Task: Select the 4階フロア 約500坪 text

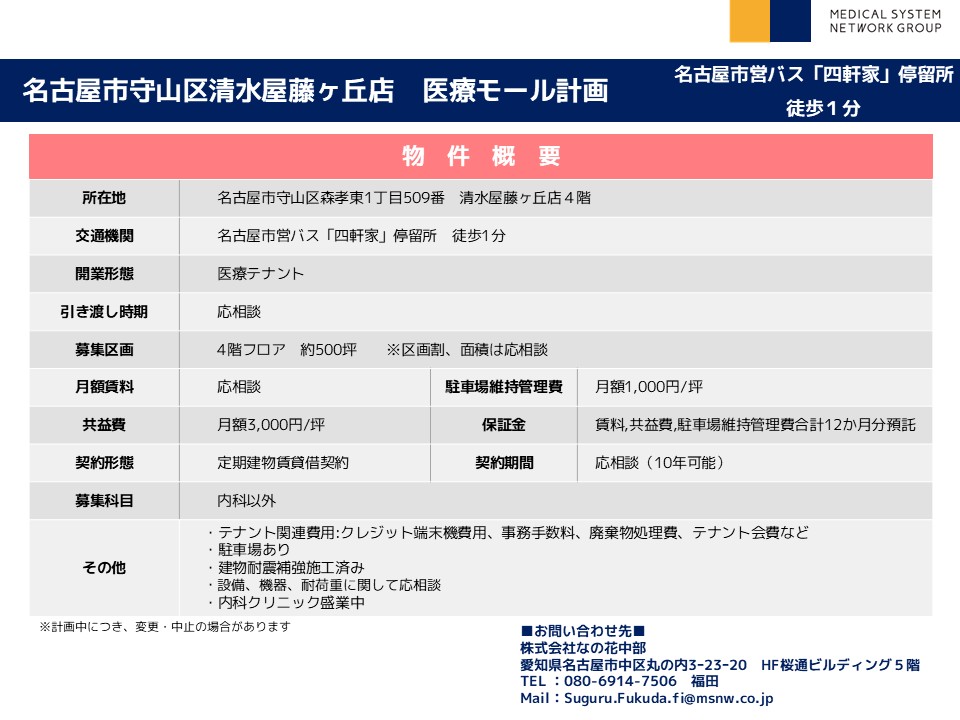Action: [x=286, y=350]
